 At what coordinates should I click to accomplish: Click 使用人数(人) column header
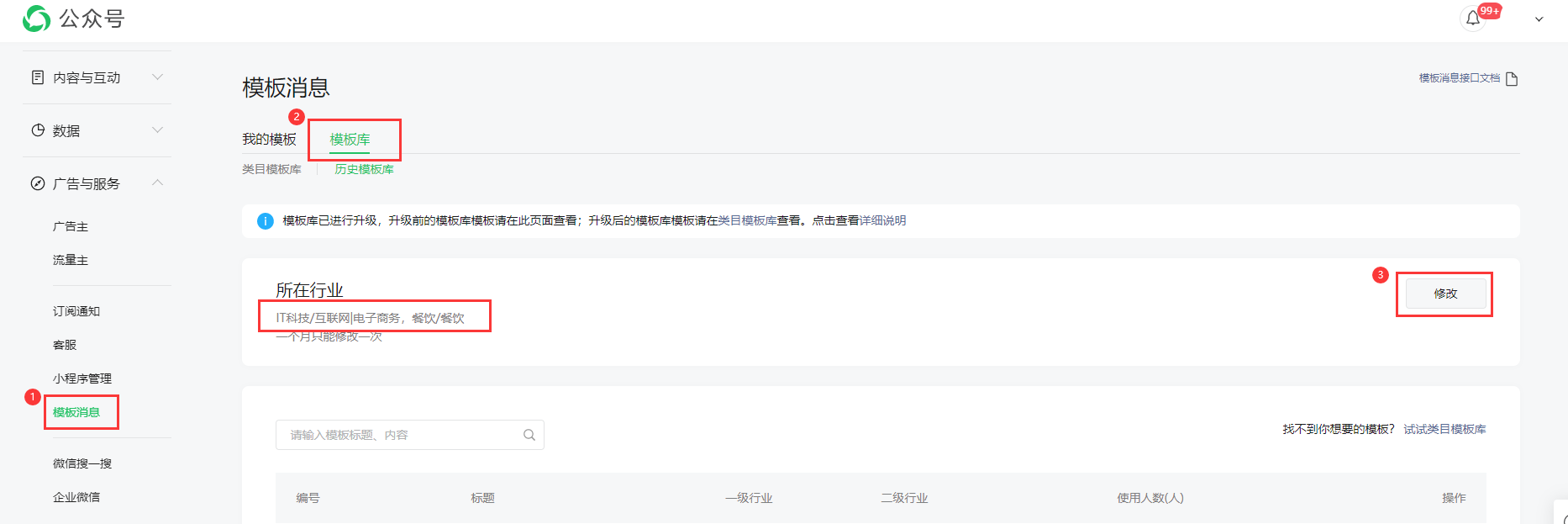click(1150, 498)
